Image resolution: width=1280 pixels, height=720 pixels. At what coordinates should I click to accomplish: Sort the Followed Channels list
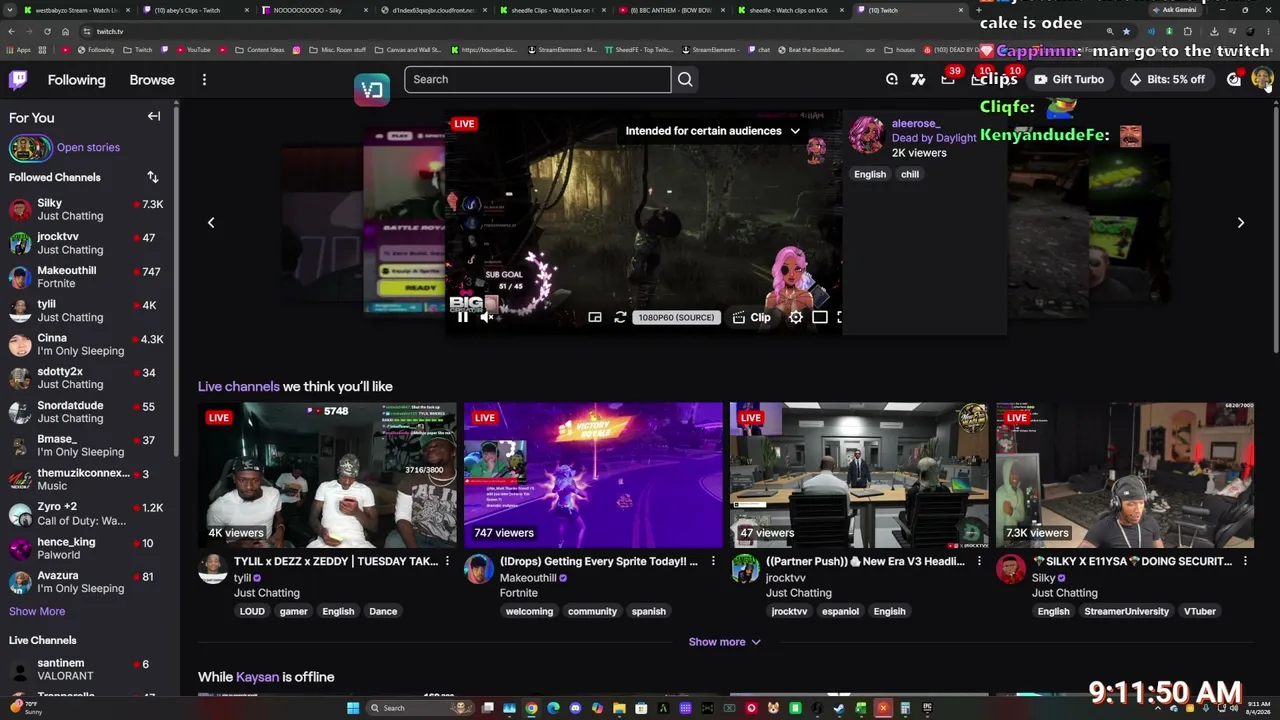click(153, 177)
